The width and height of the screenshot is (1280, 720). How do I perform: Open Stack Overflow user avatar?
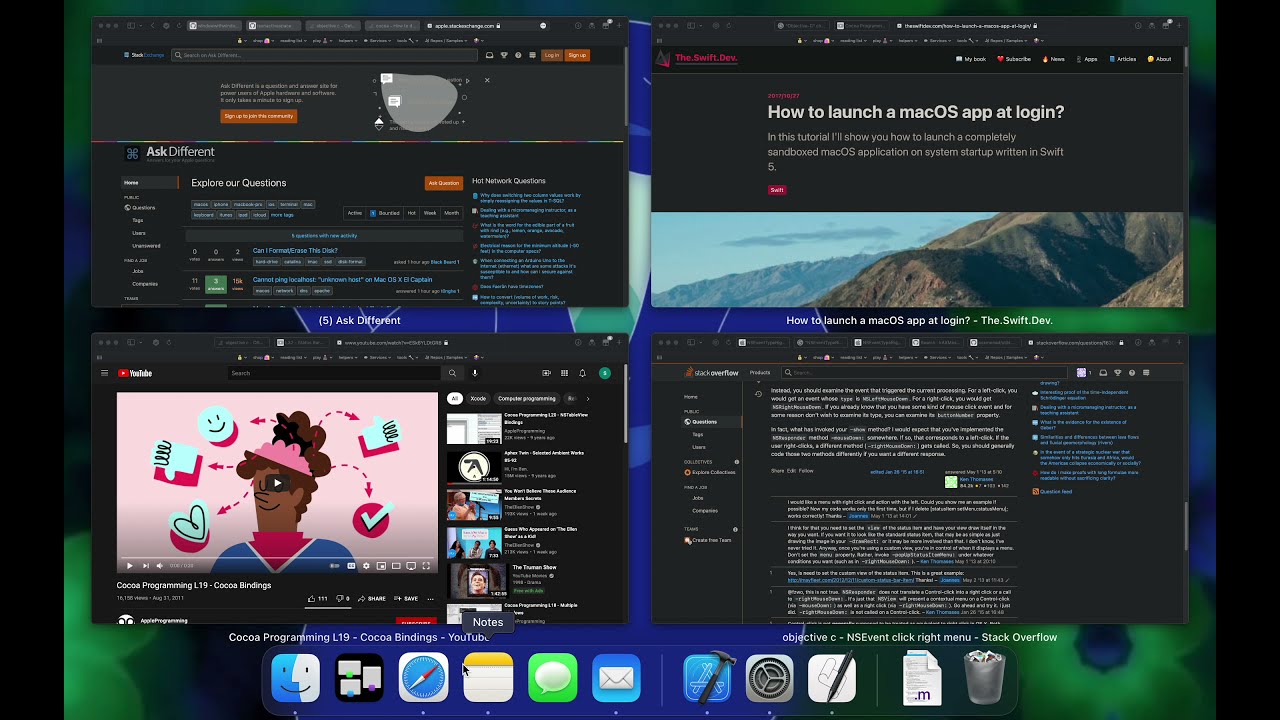(x=1082, y=373)
